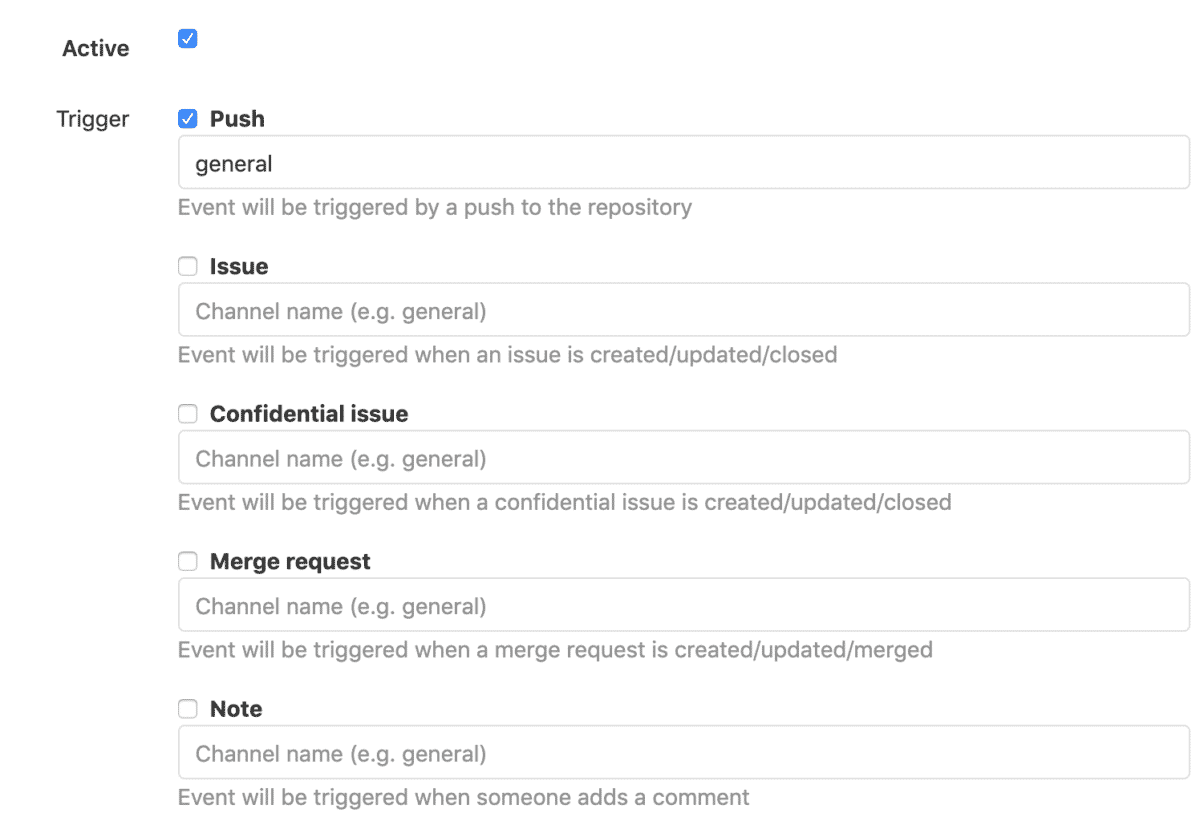Screen dimensions: 1200x829
Task: Select the Issue channel name field
Action: pos(600,310)
